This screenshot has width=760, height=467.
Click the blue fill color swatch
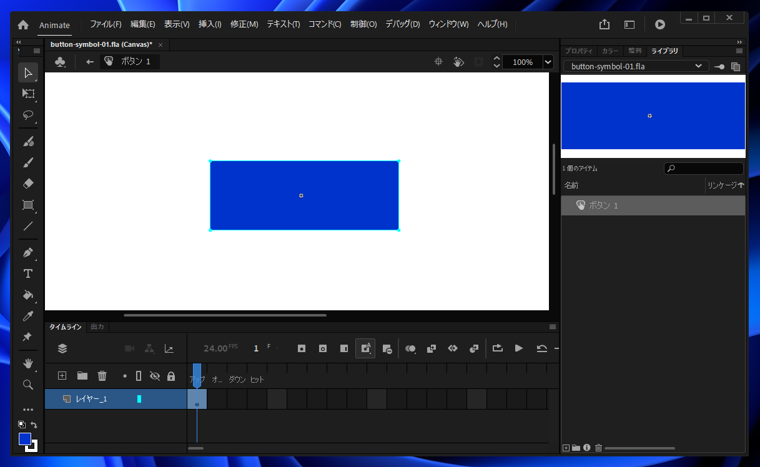coord(25,439)
